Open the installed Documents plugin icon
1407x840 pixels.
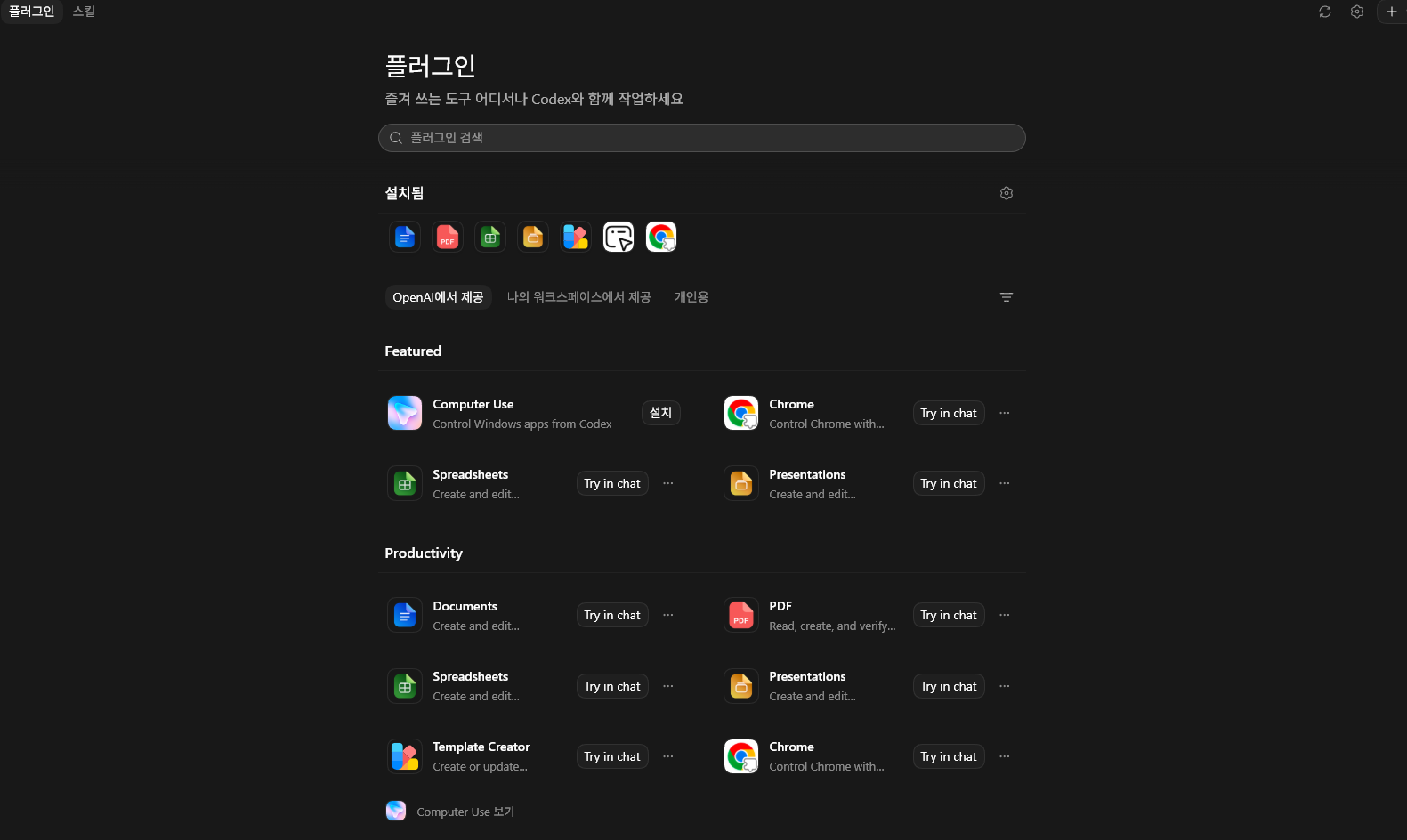(405, 237)
